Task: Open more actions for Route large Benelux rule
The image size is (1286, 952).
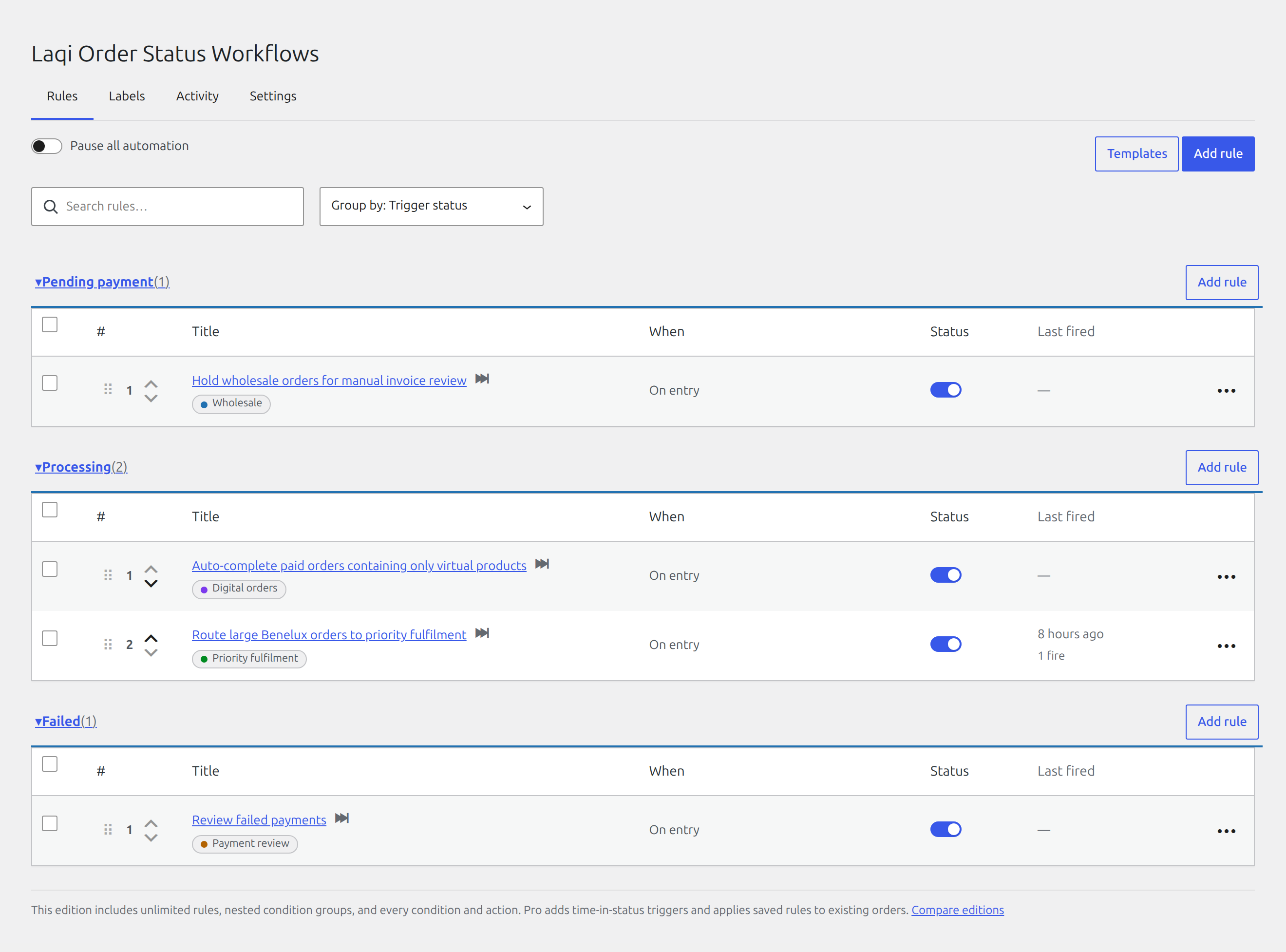Action: [1226, 646]
